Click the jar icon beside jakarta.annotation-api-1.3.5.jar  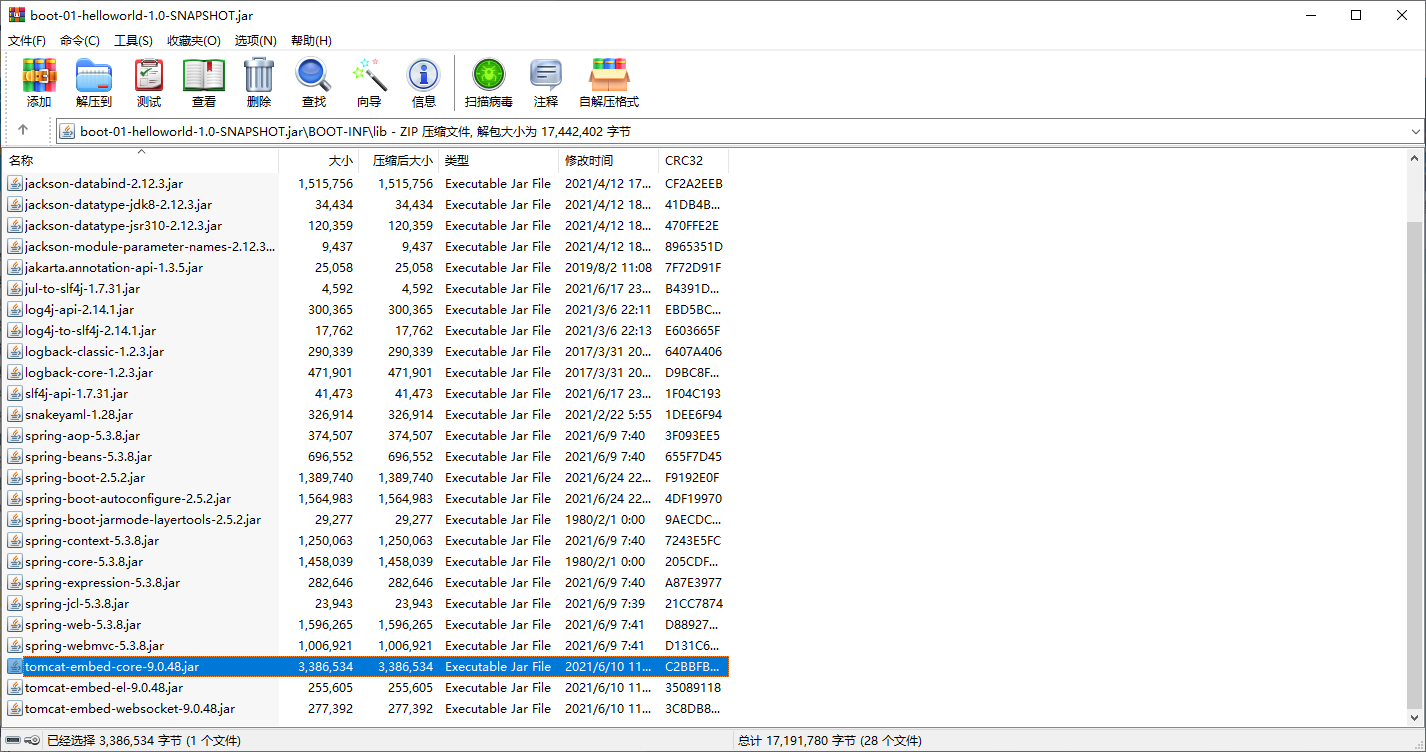[15, 267]
